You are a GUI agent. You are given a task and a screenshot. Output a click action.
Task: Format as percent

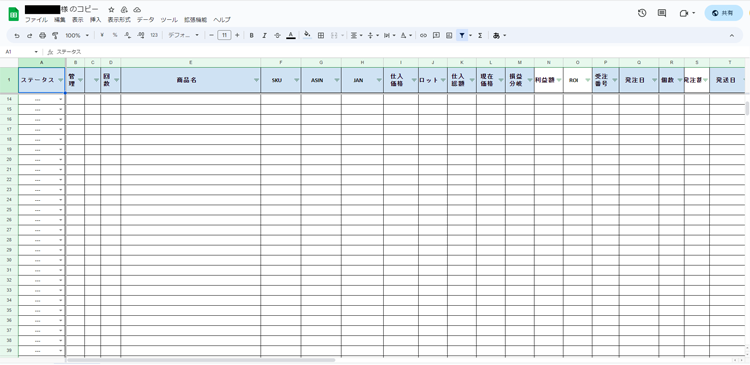click(115, 35)
